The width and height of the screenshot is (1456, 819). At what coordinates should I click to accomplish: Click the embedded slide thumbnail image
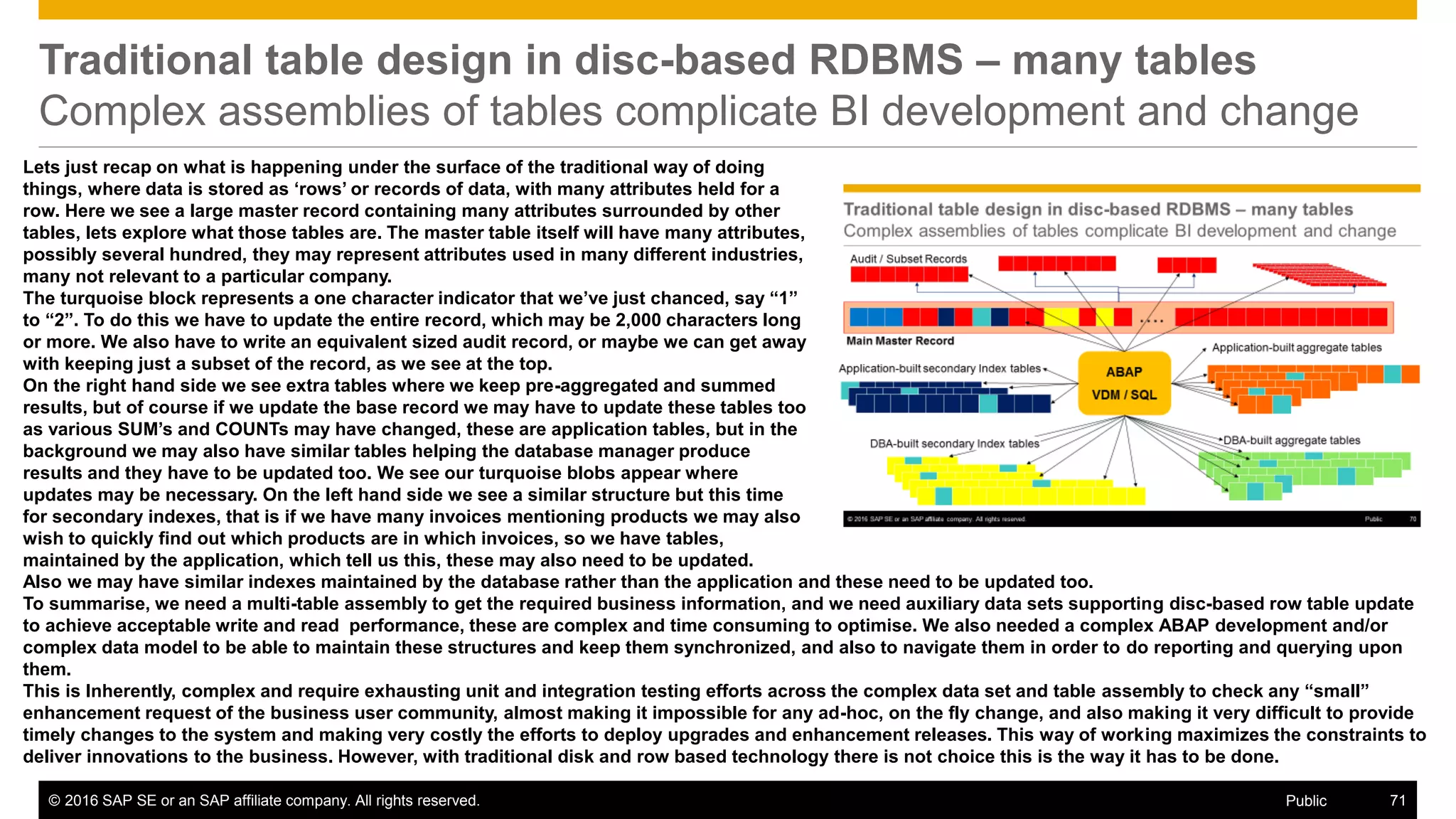(1132, 355)
